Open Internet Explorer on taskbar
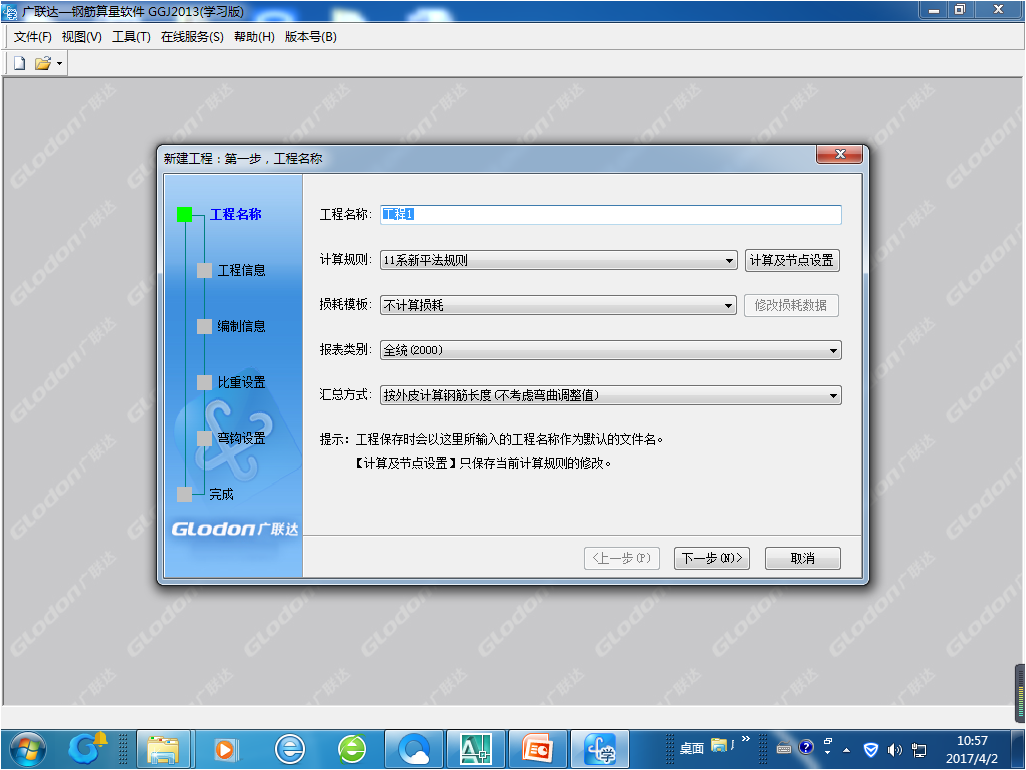 click(290, 750)
